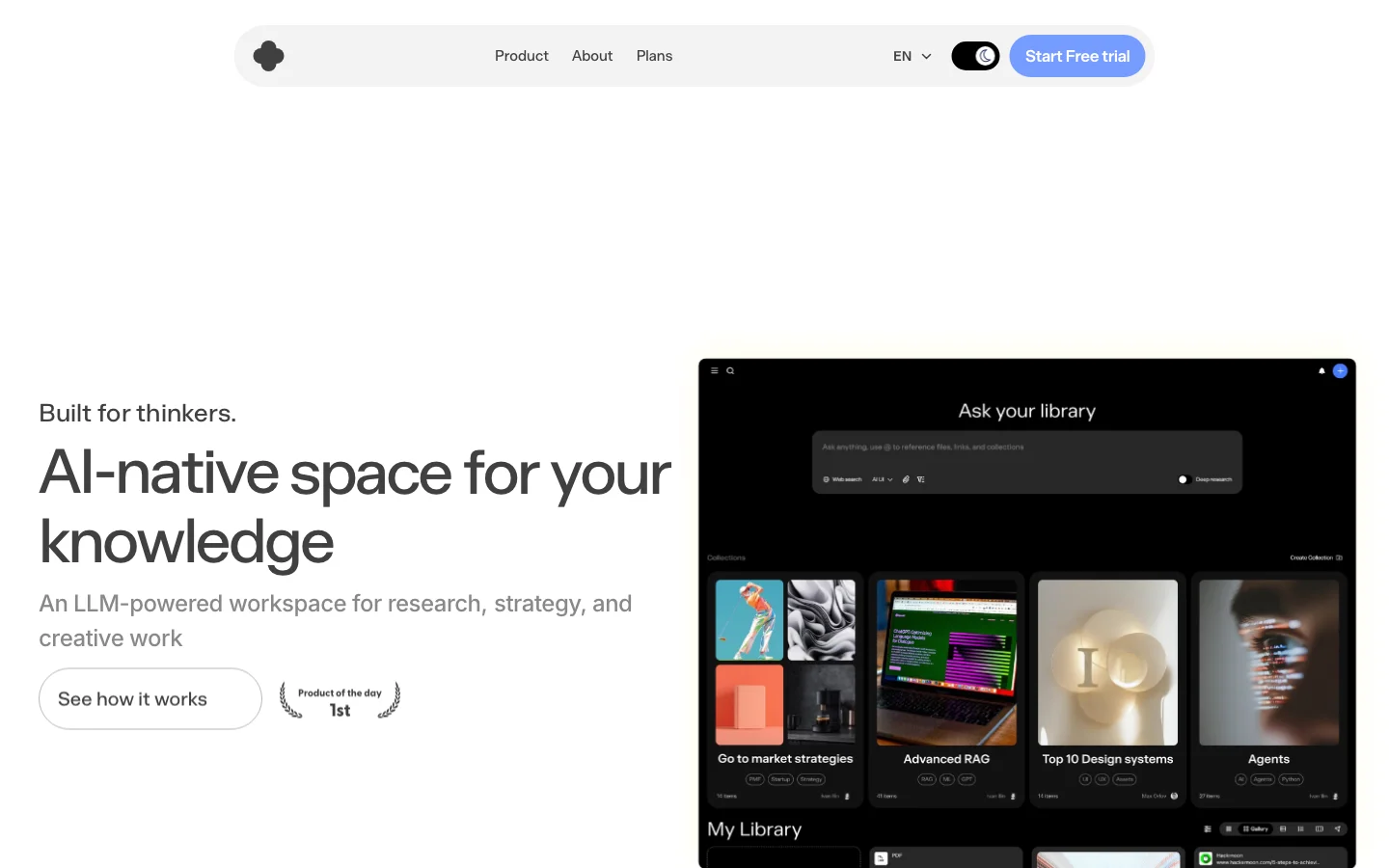Select the list view icon in view switcher
The width and height of the screenshot is (1389, 868).
tap(1301, 828)
